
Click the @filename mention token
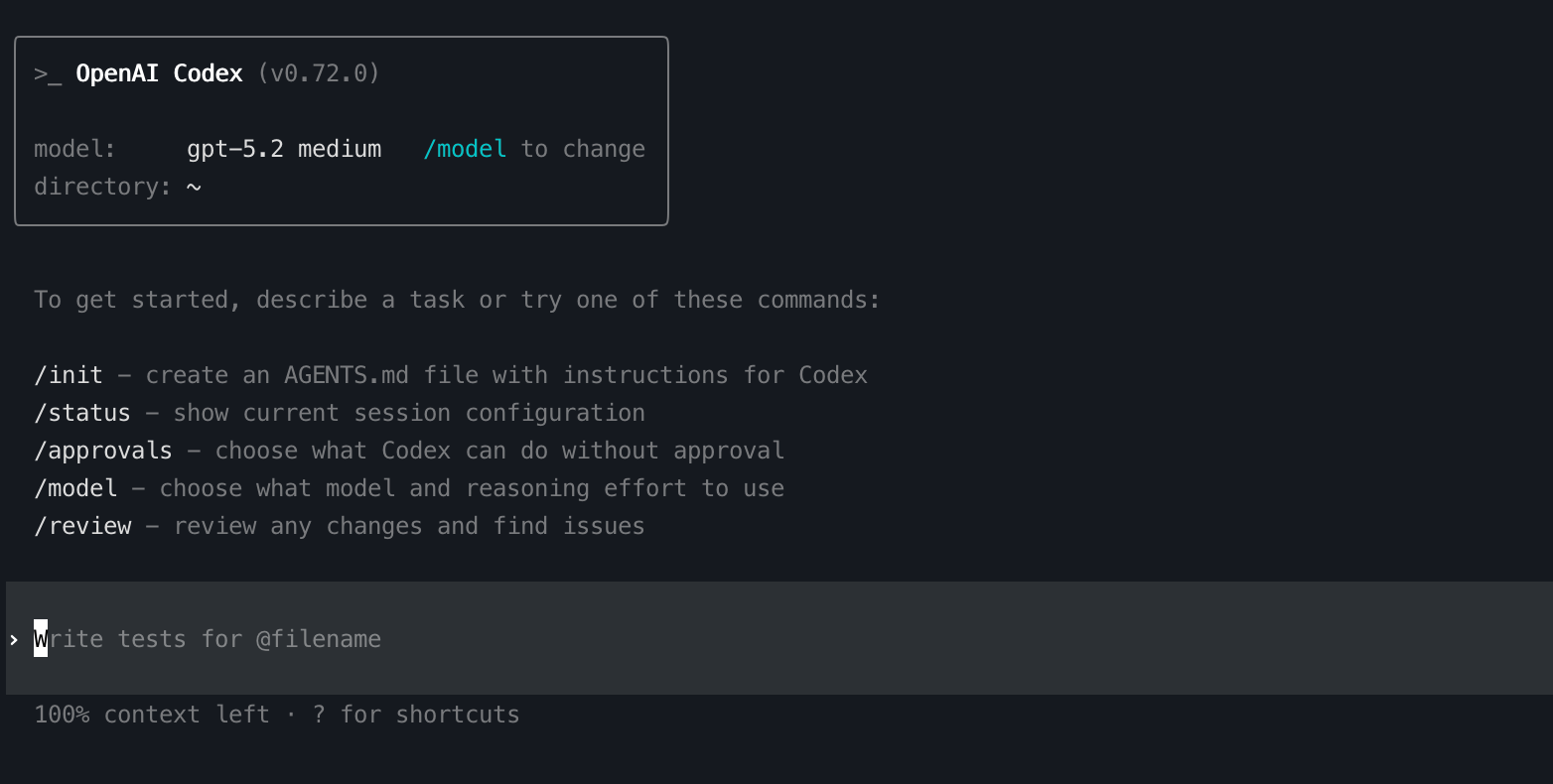click(x=318, y=639)
